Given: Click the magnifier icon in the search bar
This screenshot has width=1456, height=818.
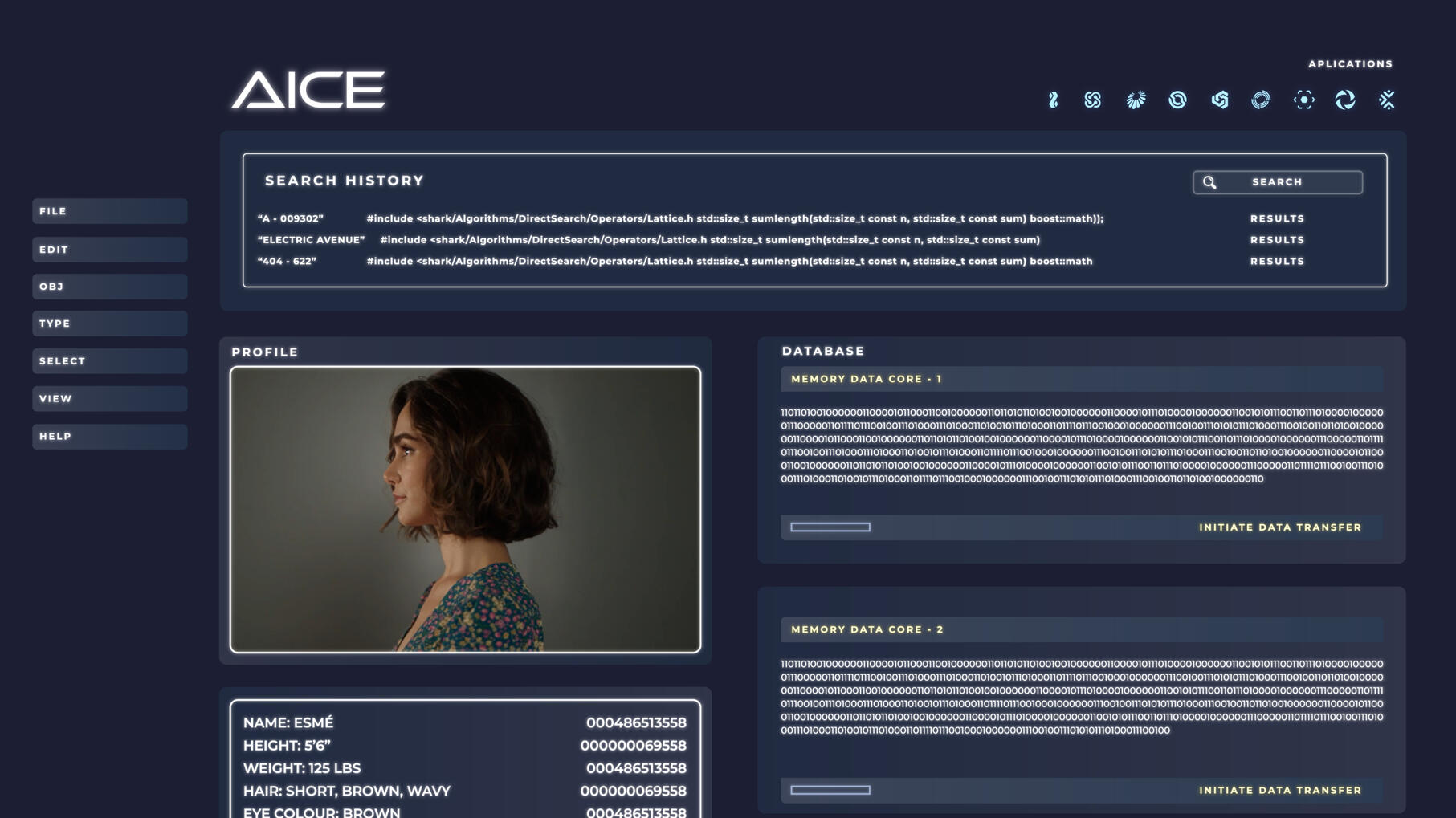Looking at the screenshot, I should click(x=1209, y=182).
